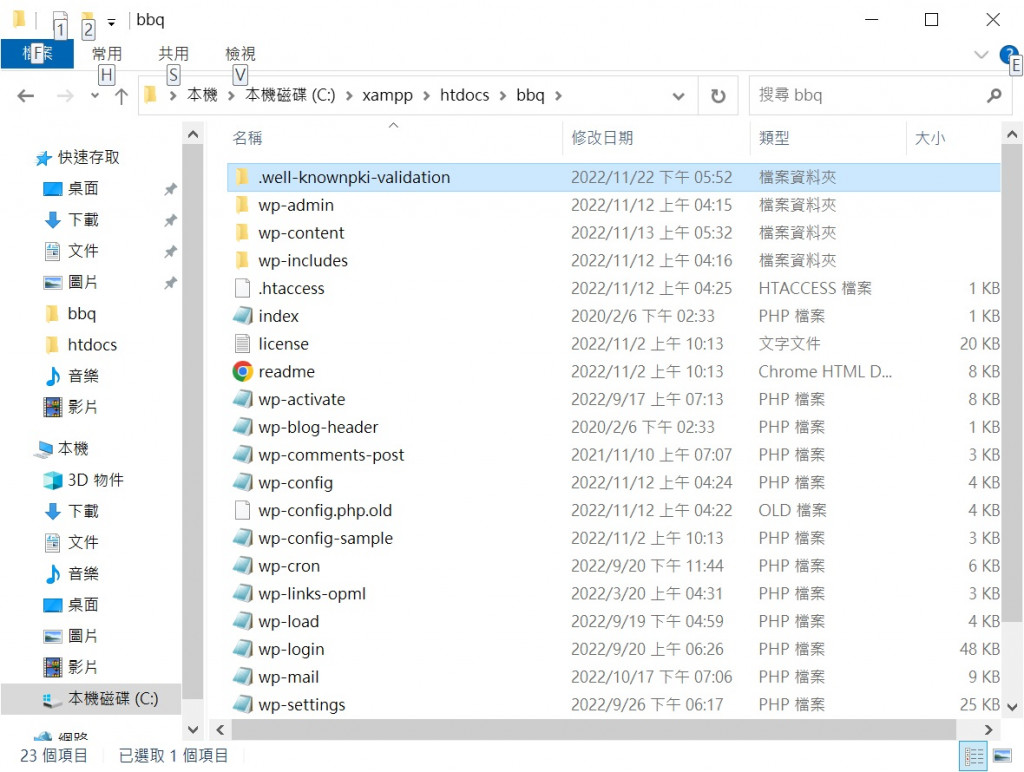
Task: Expand the chevron after bbq breadcrumb
Action: tap(558, 96)
